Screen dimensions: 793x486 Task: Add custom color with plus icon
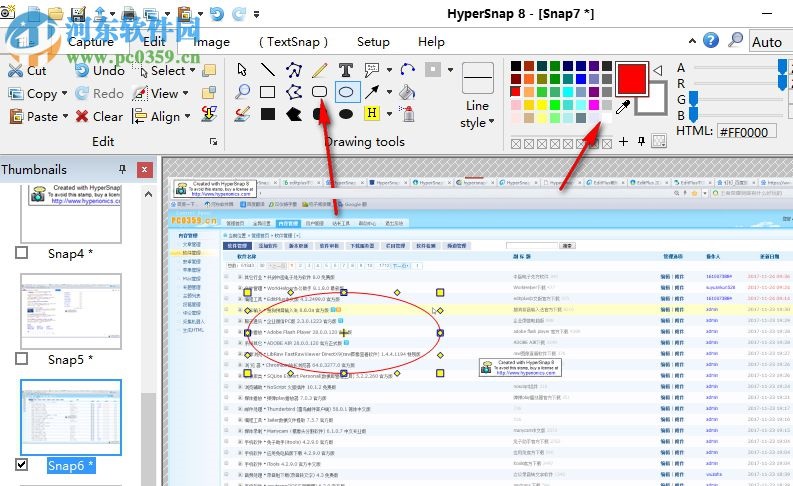point(623,142)
